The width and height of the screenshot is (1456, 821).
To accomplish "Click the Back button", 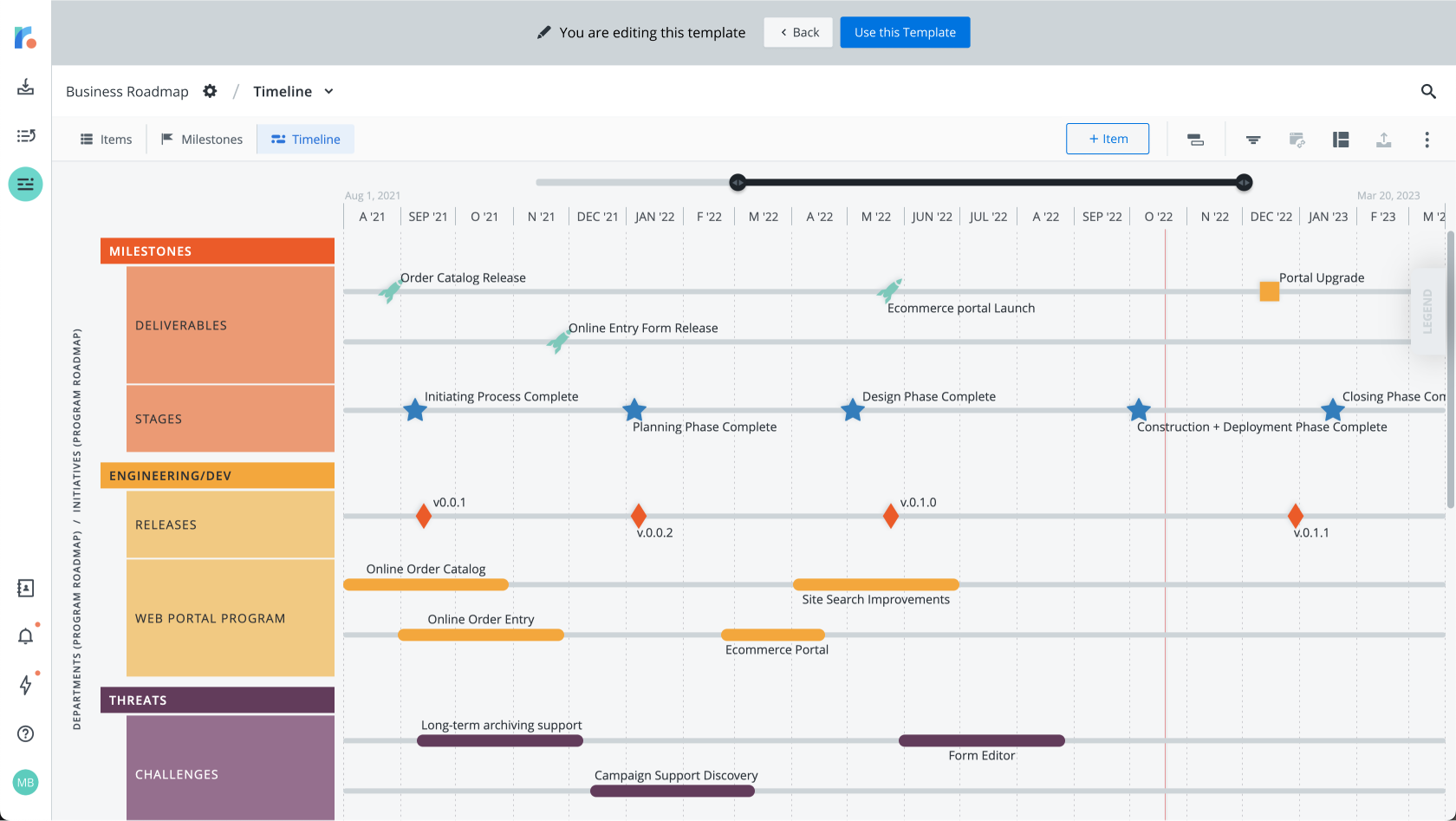I will tap(798, 33).
